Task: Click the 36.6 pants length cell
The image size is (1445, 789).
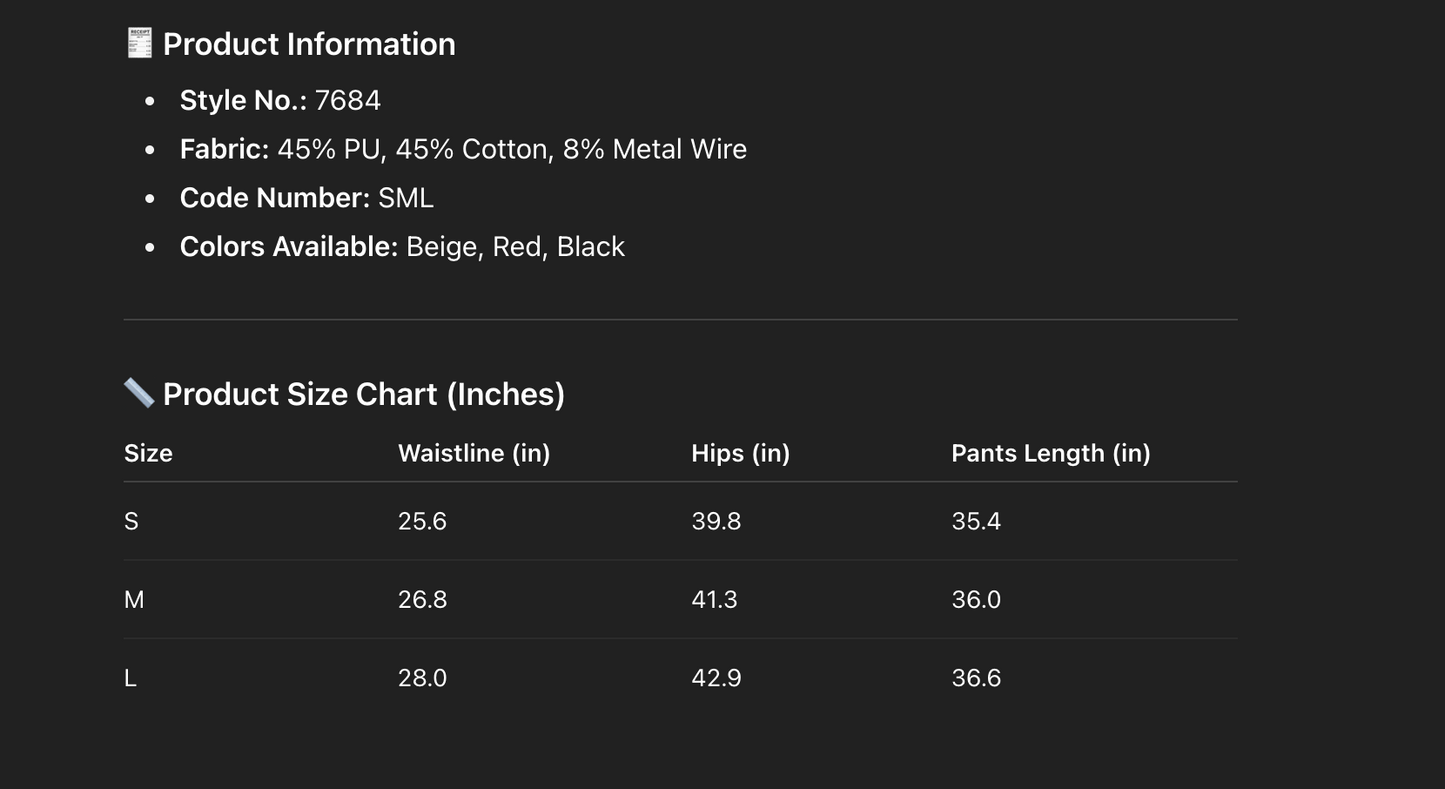Action: [x=976, y=678]
